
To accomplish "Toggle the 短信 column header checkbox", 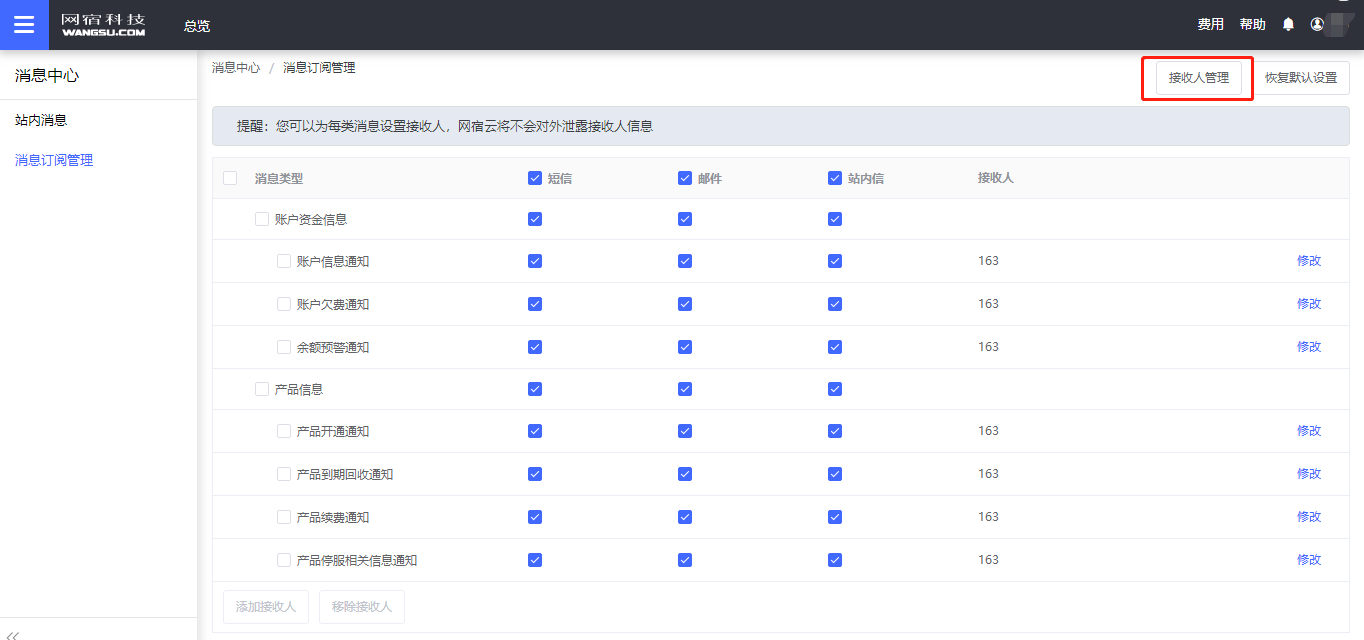I will coord(535,178).
